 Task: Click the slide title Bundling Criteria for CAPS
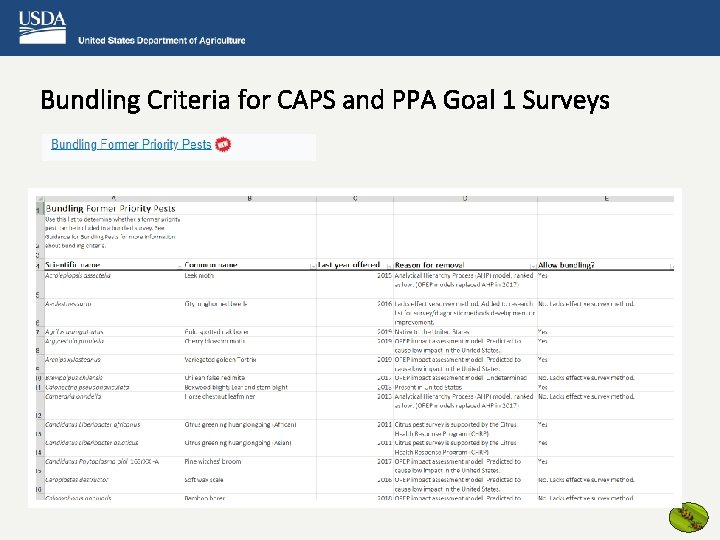(x=325, y=100)
